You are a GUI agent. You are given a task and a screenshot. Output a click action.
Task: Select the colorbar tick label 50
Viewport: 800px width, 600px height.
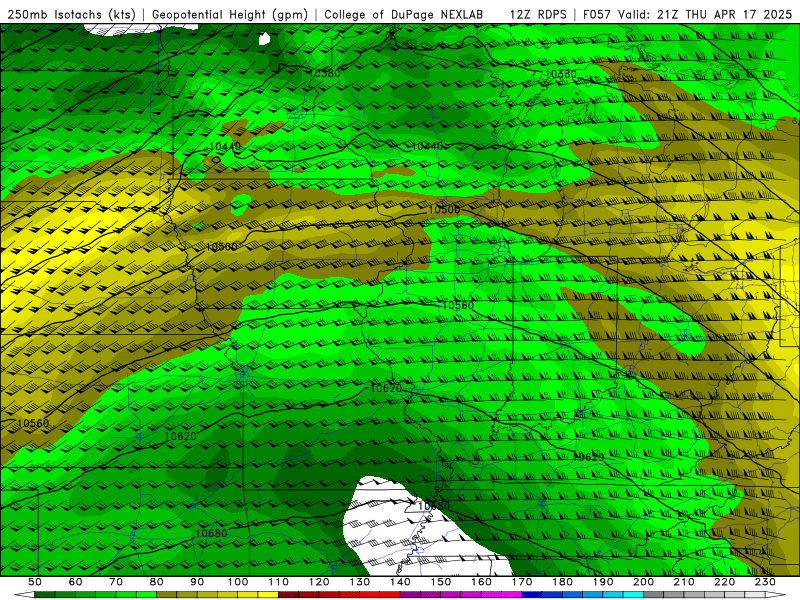tap(35, 582)
